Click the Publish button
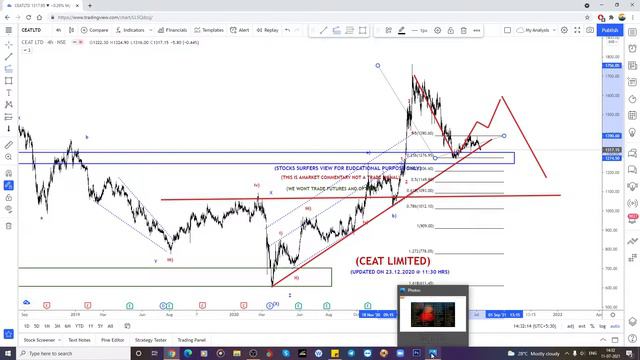 (x=610, y=30)
